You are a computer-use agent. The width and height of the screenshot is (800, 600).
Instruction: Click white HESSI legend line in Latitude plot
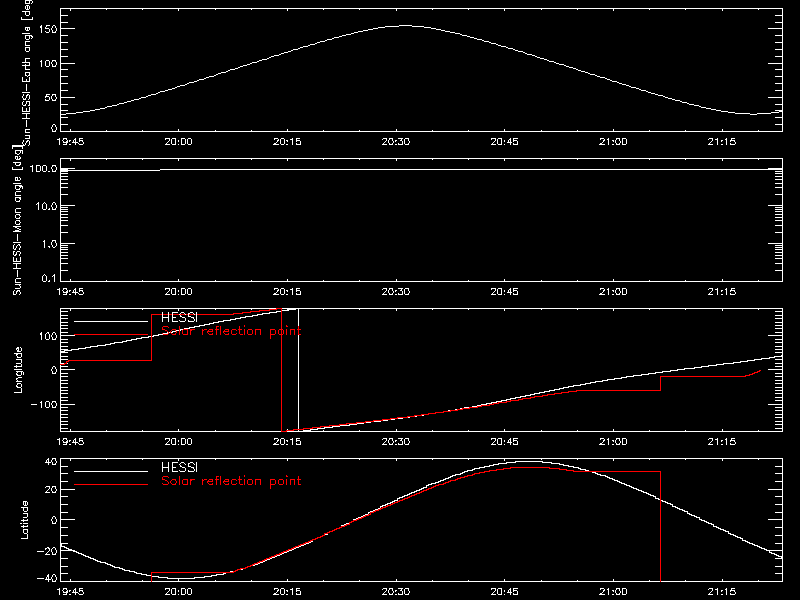click(x=111, y=471)
